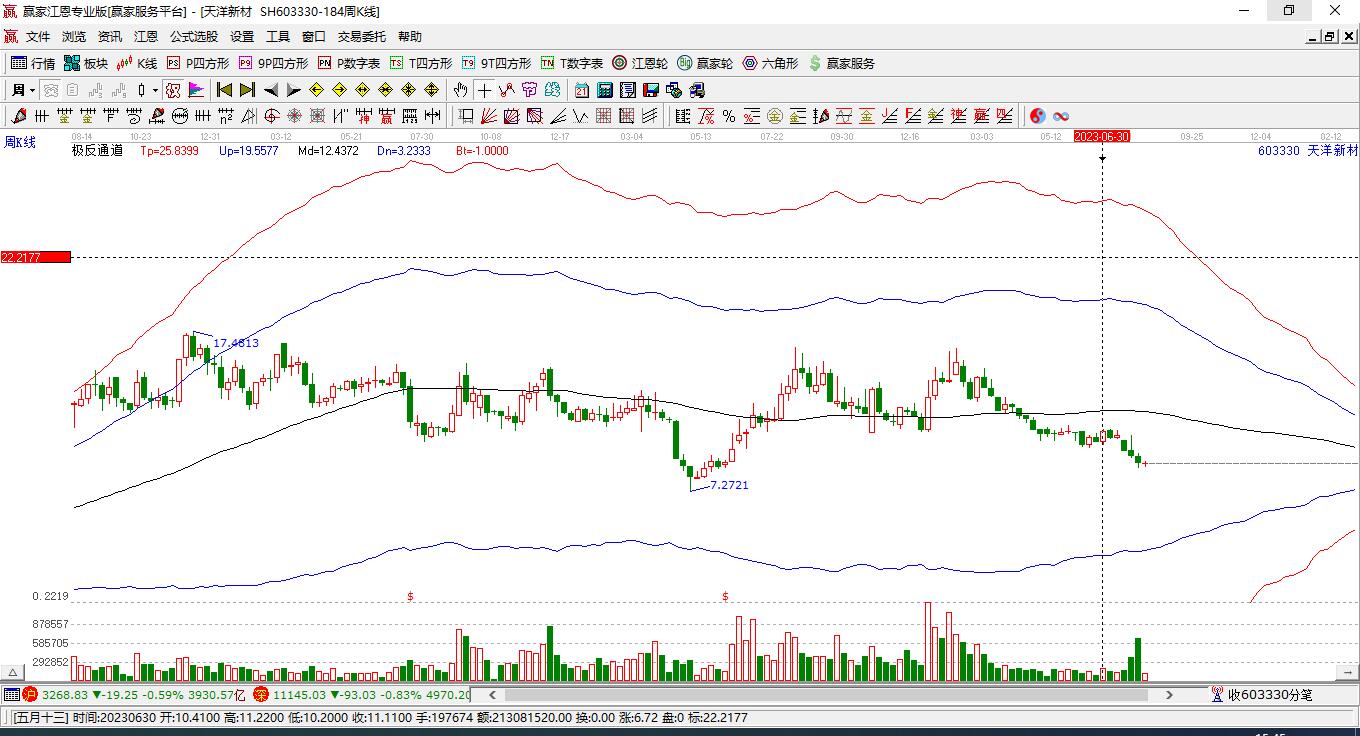The height and width of the screenshot is (736, 1360).
Task: Click the 周K线 chart label
Action: tap(20, 143)
